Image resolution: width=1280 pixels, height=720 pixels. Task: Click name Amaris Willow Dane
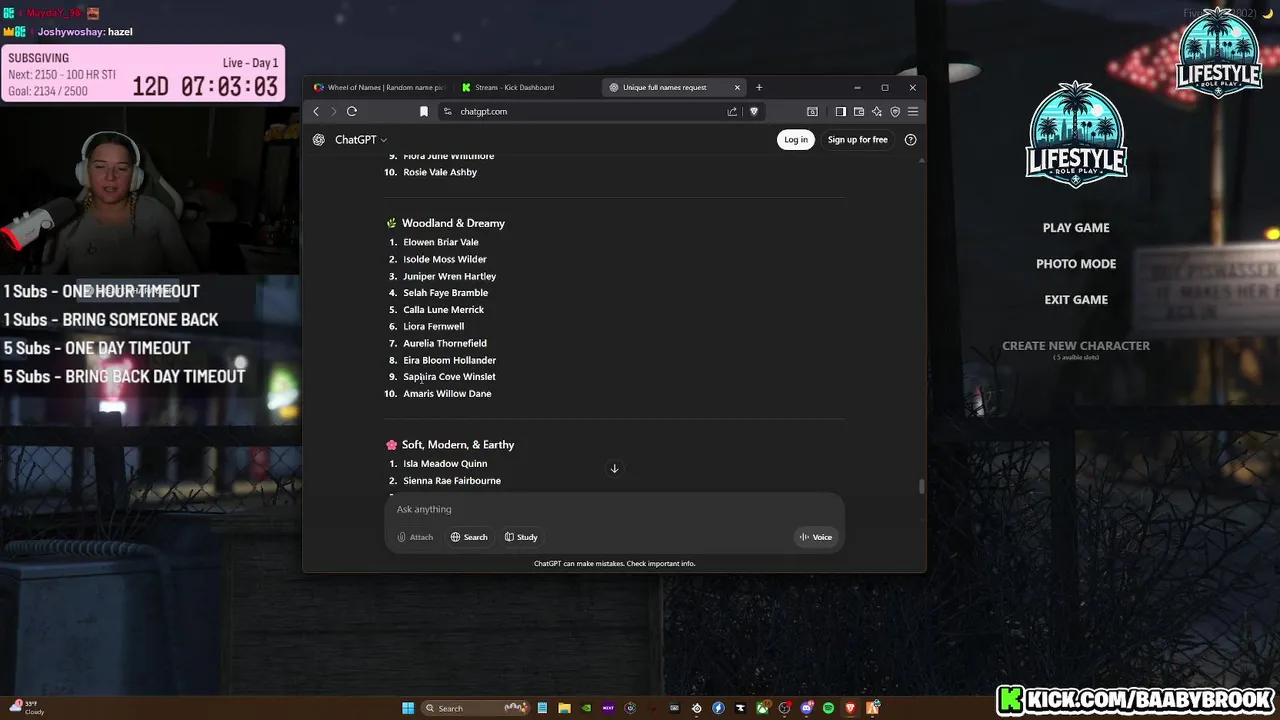click(x=447, y=394)
